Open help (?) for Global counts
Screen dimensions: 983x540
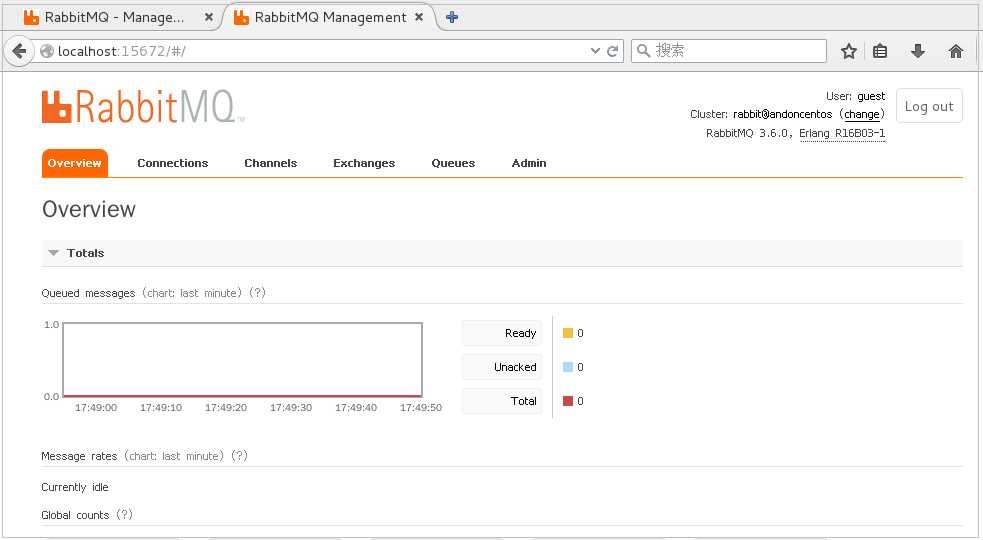coord(125,515)
